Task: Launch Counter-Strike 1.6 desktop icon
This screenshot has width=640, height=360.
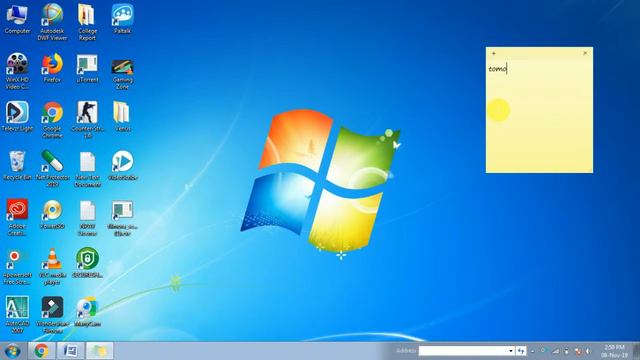Action: [87, 120]
